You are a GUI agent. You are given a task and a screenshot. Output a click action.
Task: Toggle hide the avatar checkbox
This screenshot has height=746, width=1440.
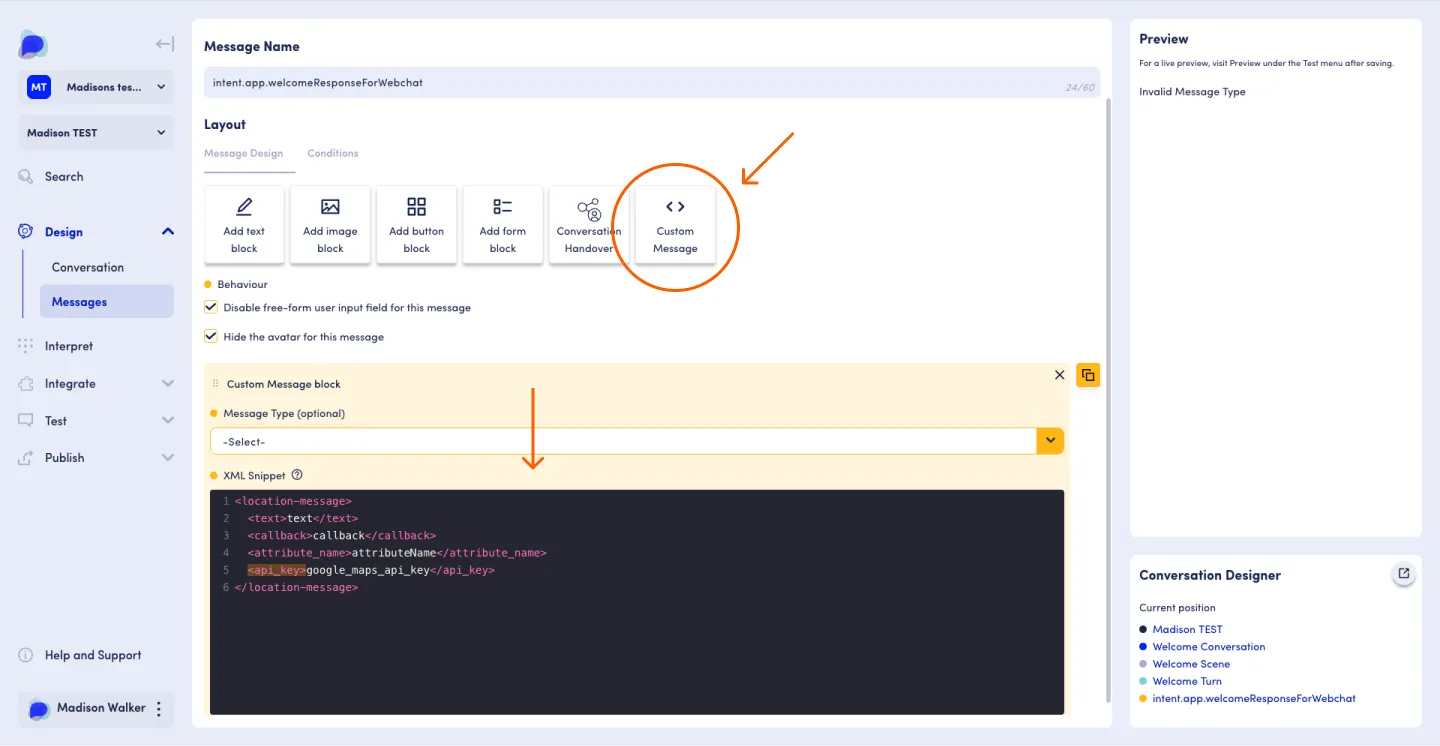211,337
